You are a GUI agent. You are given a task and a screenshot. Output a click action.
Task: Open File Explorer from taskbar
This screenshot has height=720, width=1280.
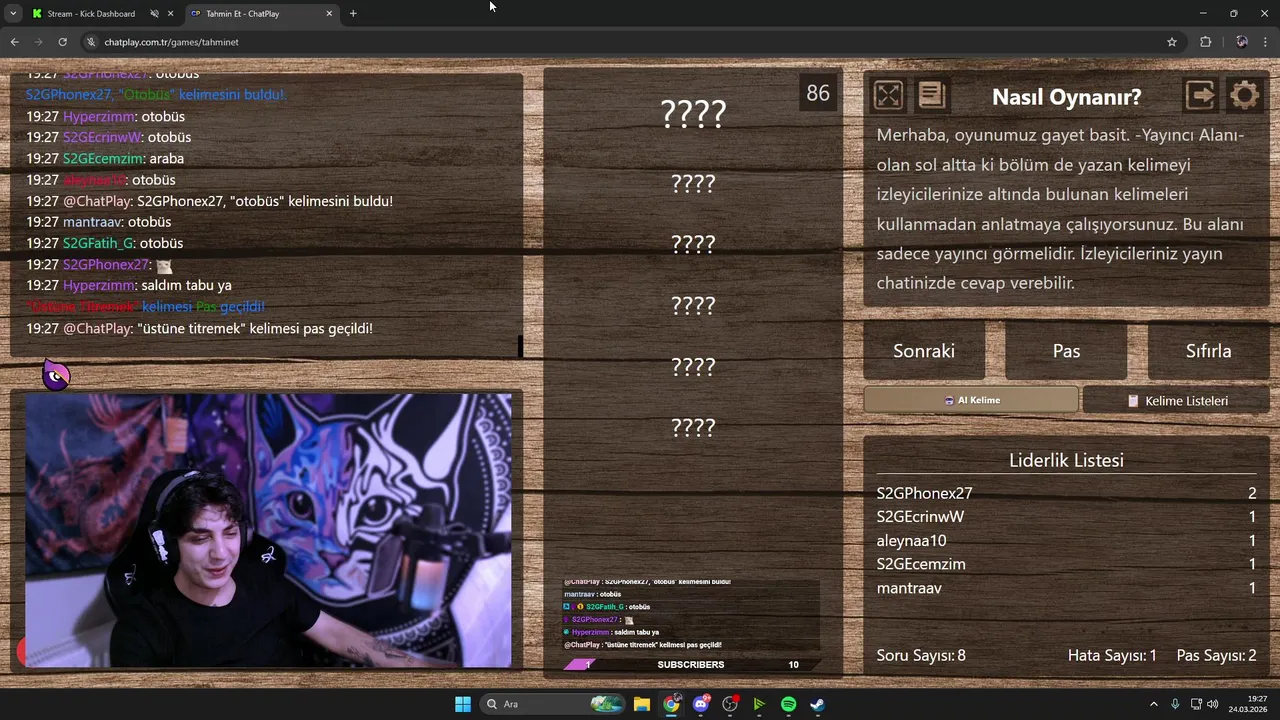(x=642, y=704)
